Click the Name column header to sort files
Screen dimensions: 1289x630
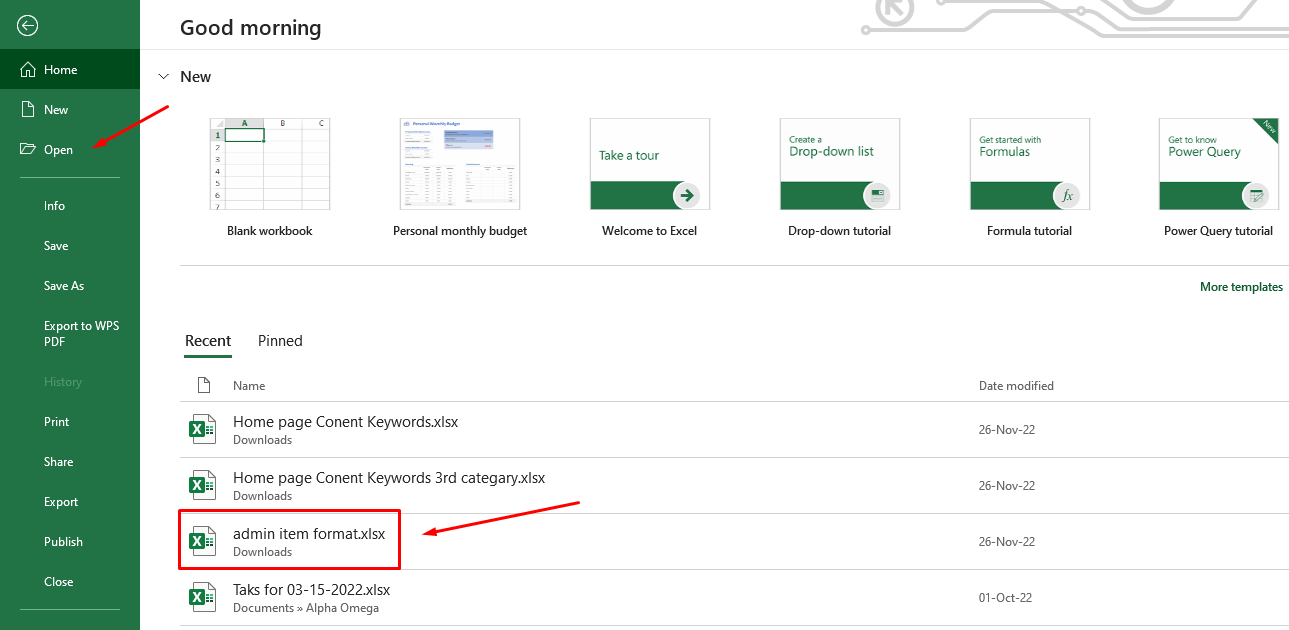248,385
